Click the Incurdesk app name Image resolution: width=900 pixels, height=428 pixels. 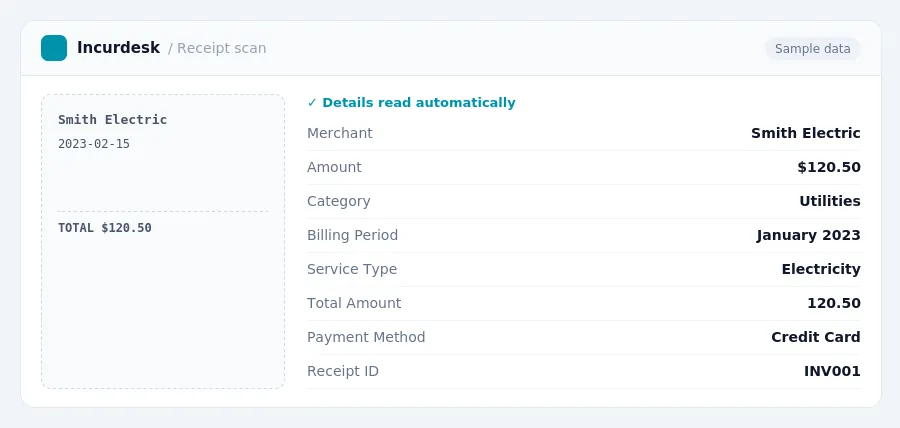click(x=118, y=48)
